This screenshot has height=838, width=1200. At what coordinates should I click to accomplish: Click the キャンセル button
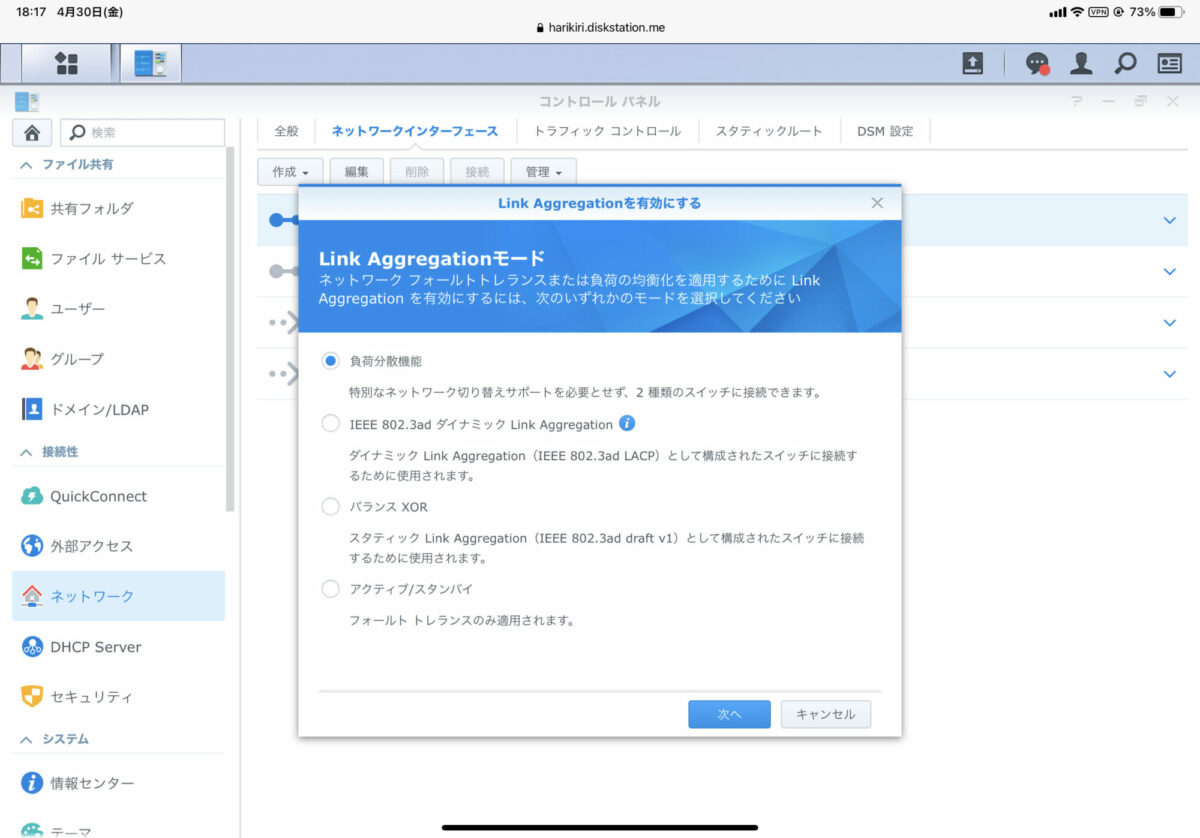[x=826, y=714]
